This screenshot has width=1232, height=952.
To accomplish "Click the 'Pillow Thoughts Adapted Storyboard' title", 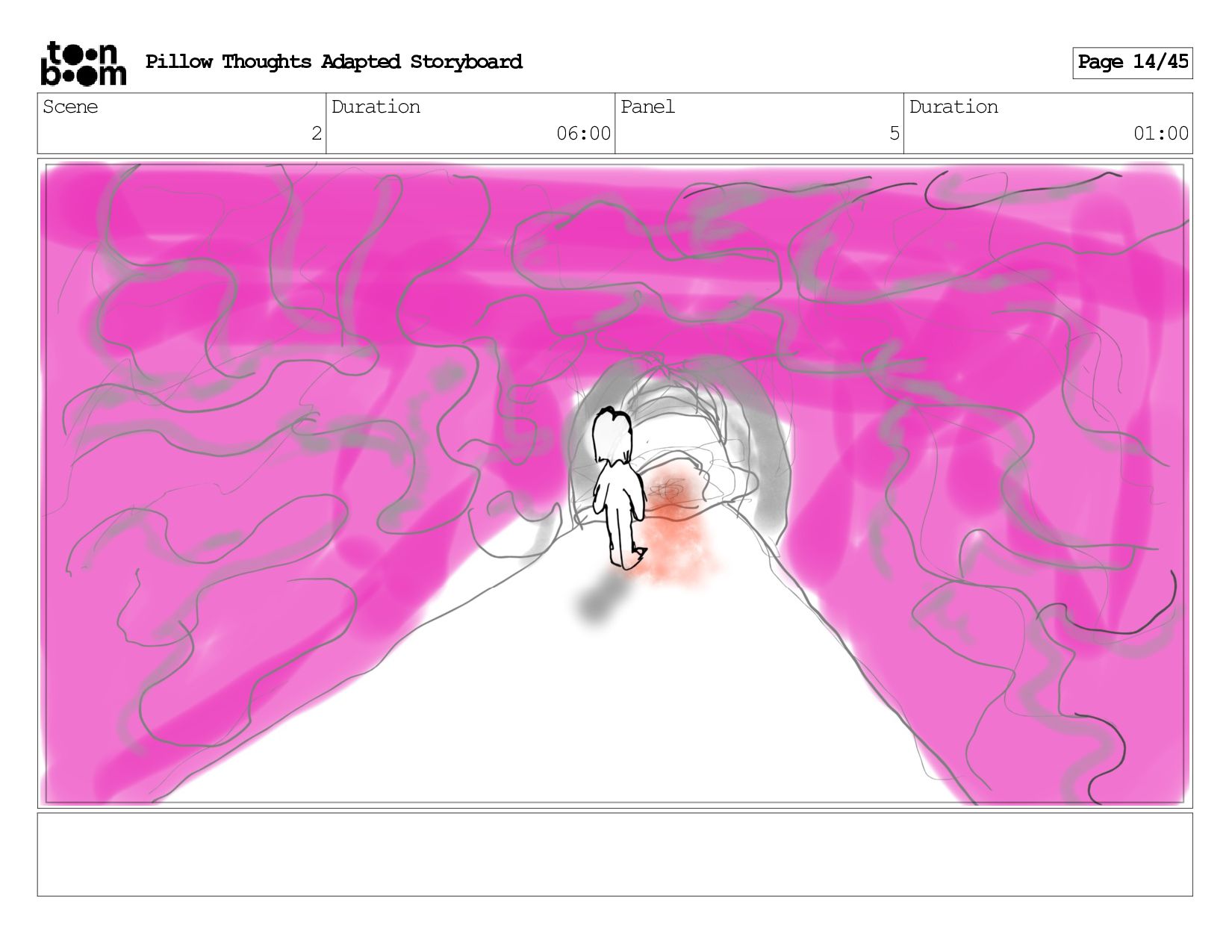I will coord(334,62).
